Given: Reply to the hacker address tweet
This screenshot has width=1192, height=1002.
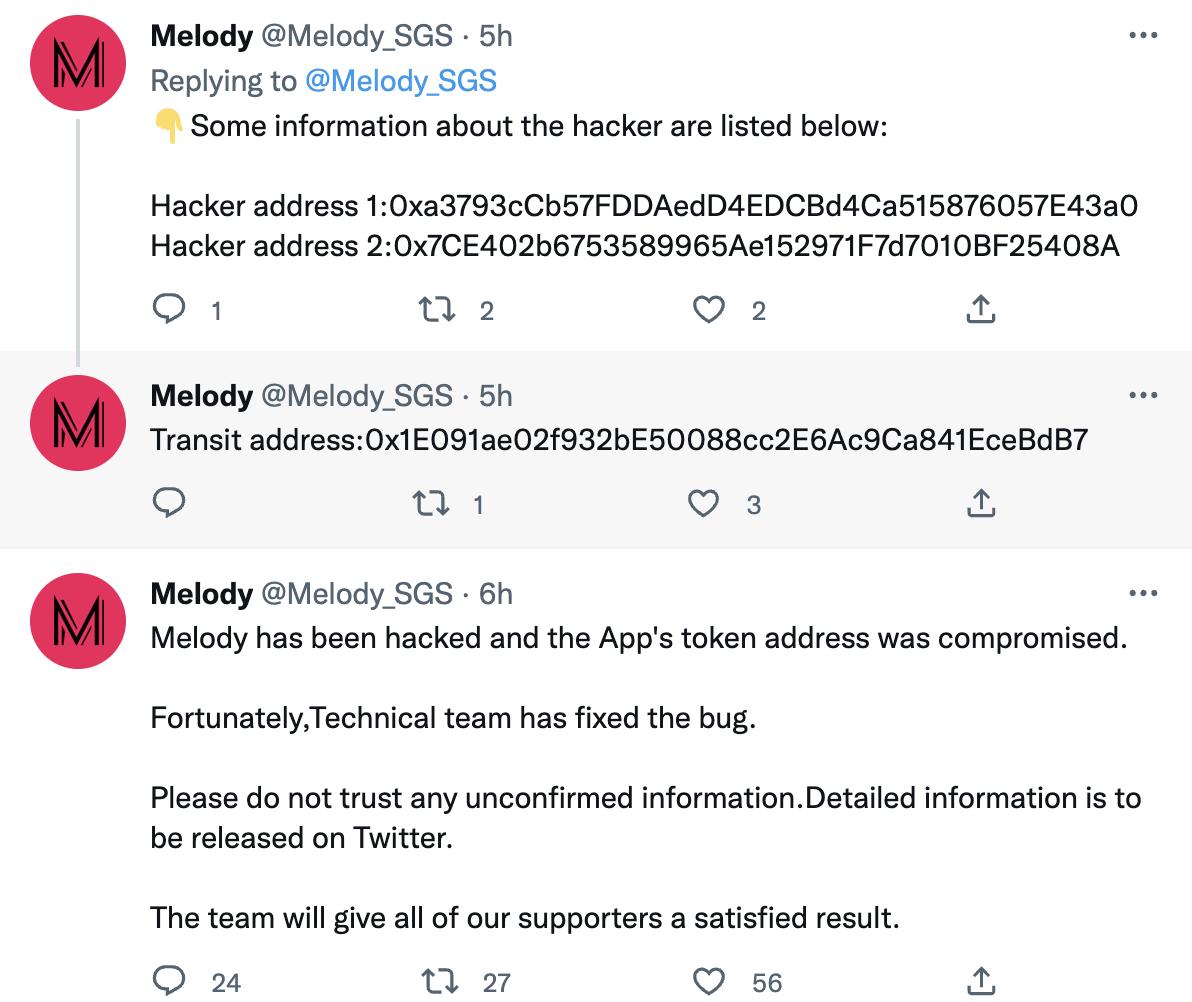Looking at the screenshot, I should tap(170, 310).
